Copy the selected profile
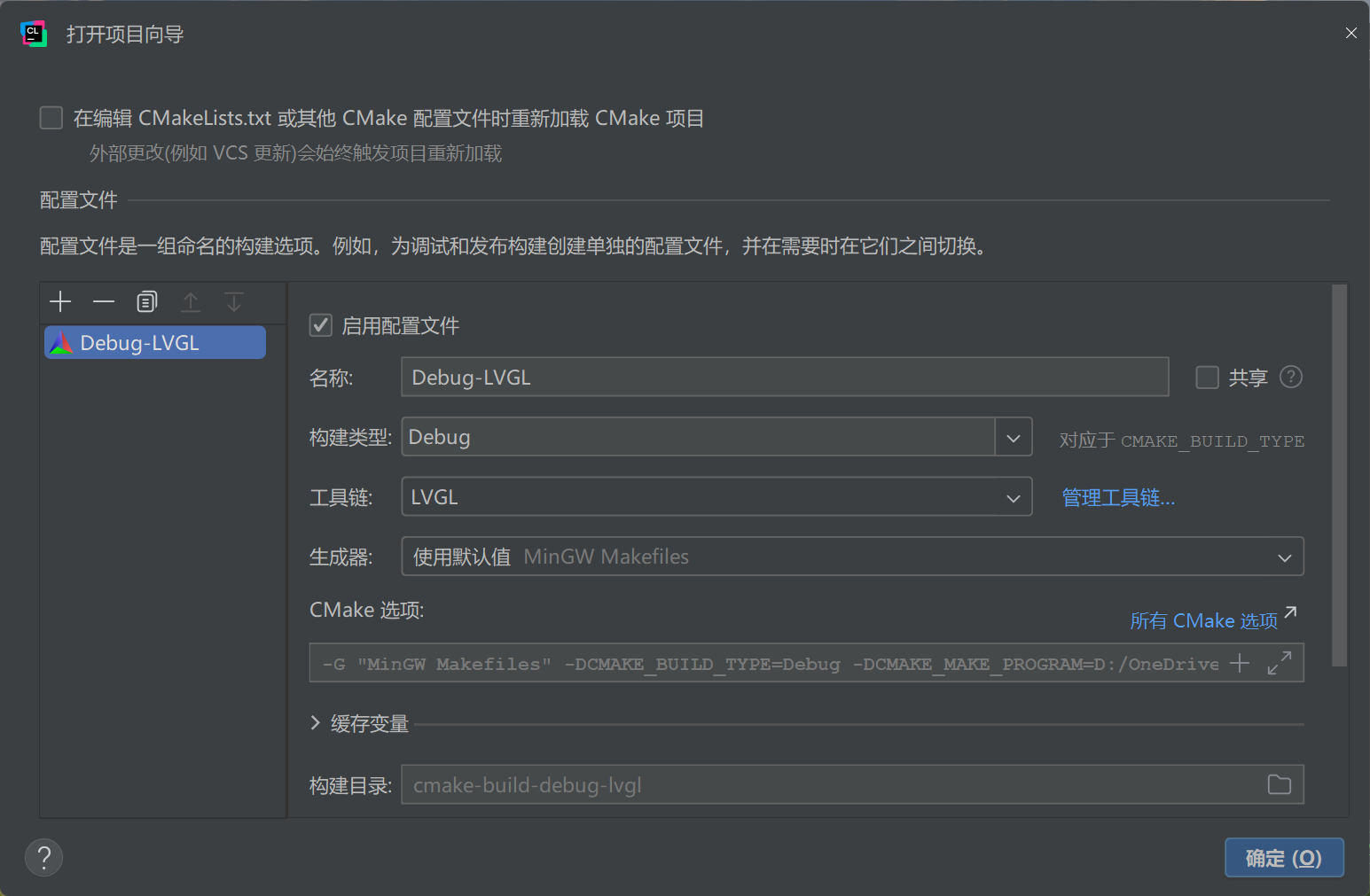1370x896 pixels. click(147, 302)
